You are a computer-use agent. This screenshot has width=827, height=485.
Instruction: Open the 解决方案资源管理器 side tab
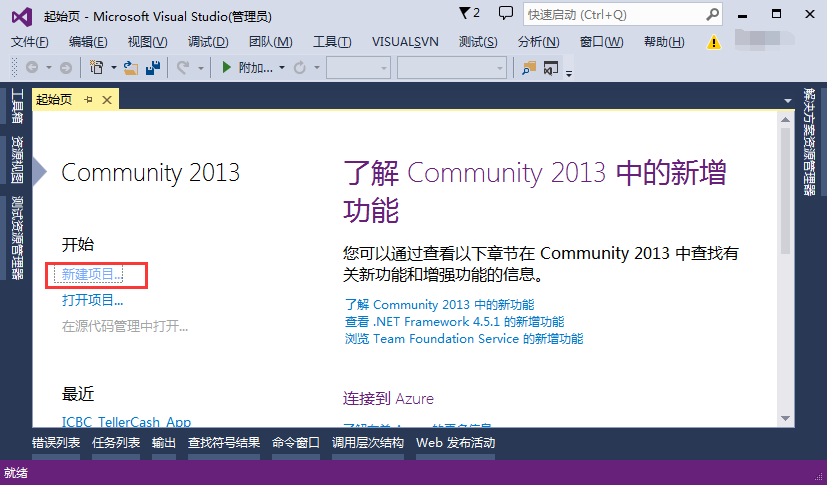810,141
